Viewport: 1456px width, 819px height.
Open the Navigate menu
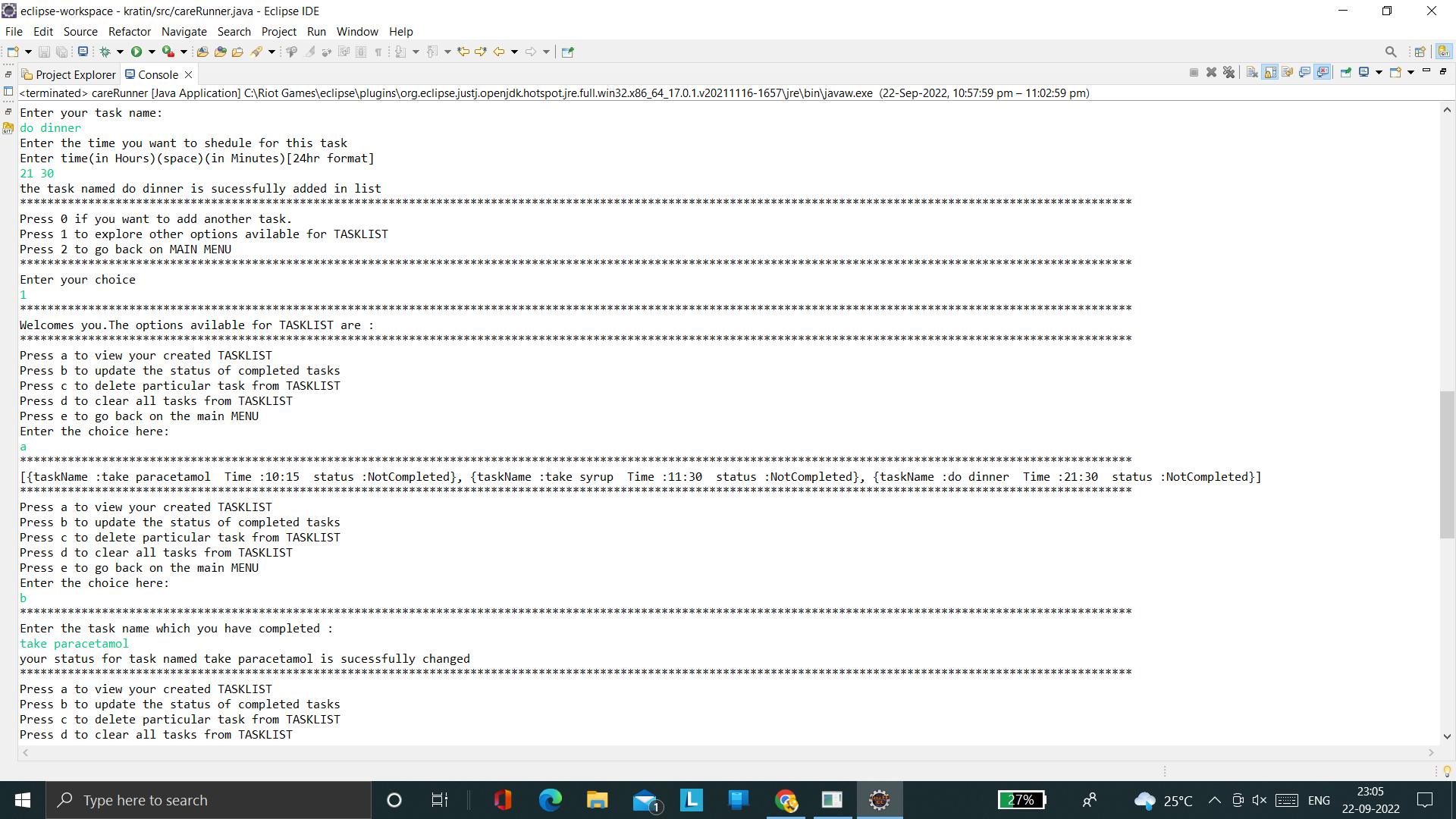point(184,32)
